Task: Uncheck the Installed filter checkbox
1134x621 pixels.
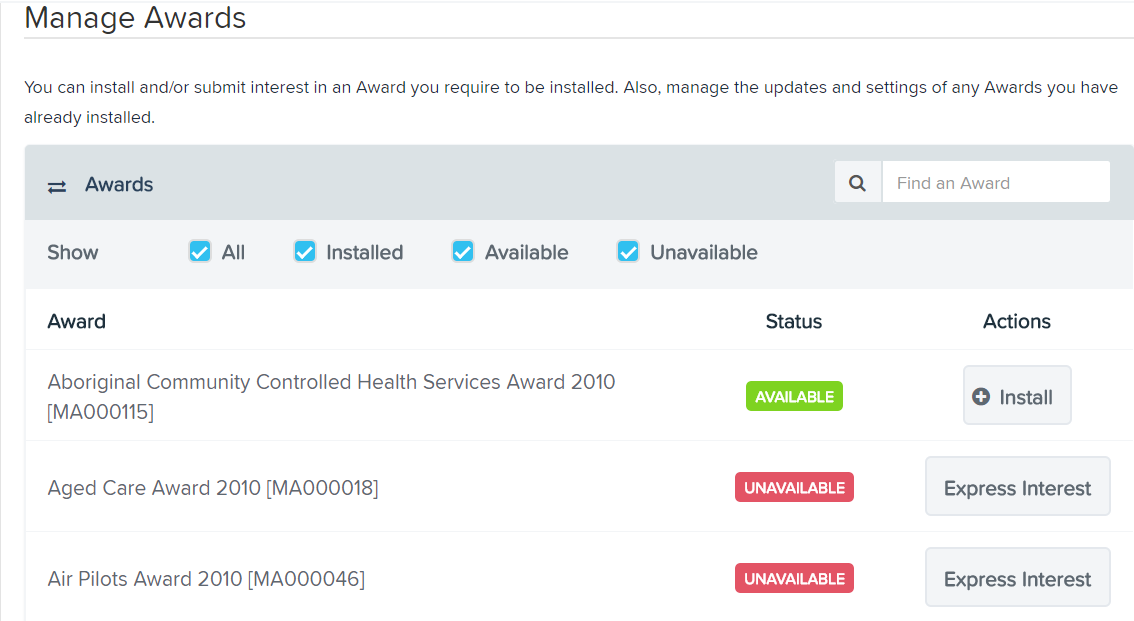Action: tap(304, 252)
